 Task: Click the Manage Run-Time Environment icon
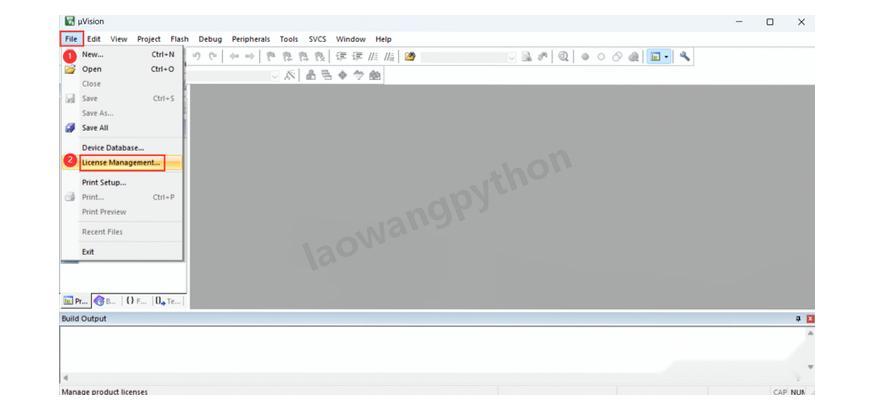[326, 75]
